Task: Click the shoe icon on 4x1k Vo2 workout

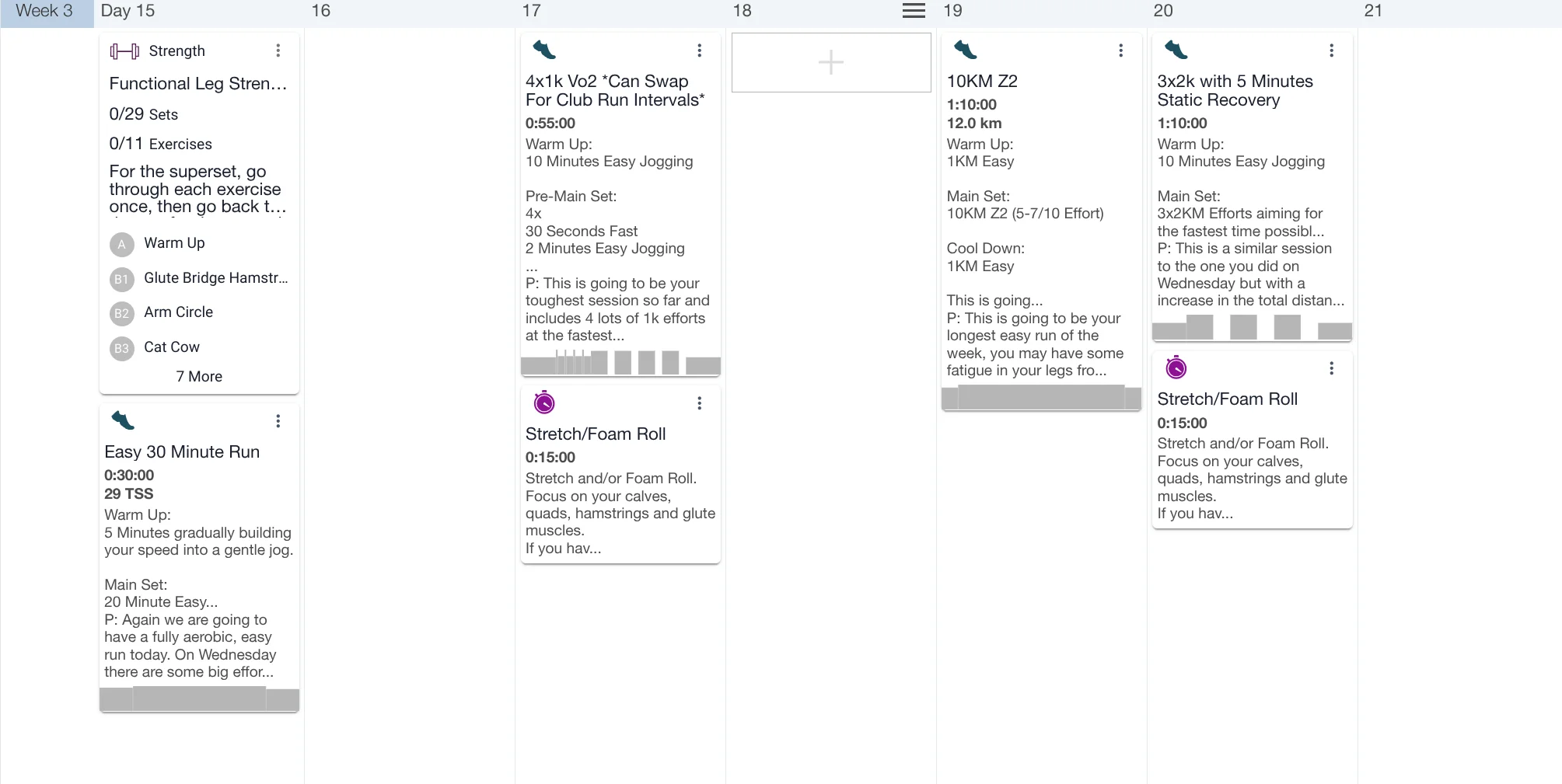Action: (x=544, y=51)
